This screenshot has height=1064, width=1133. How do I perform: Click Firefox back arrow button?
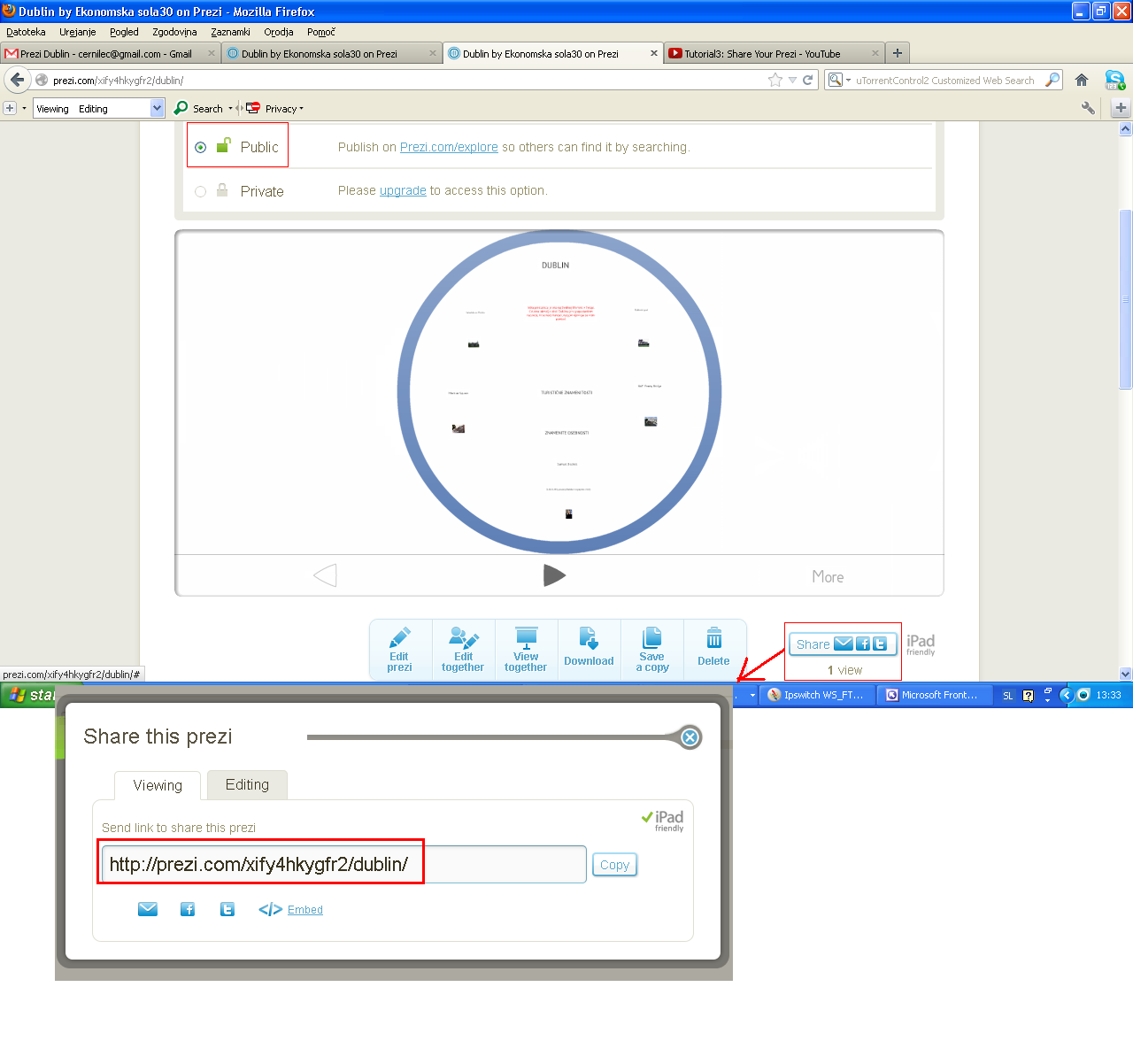click(x=18, y=80)
